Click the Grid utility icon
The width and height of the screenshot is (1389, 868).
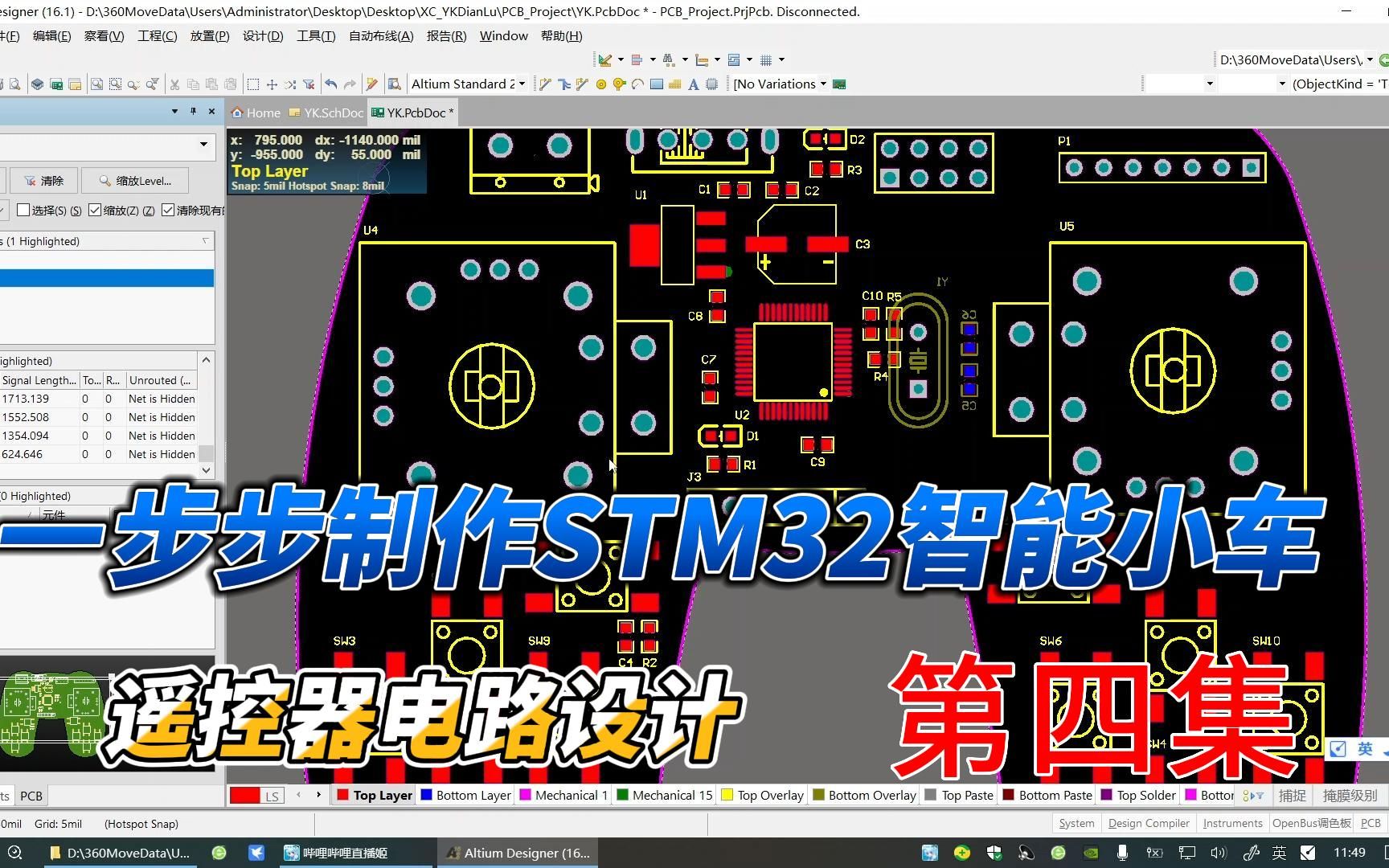click(x=766, y=59)
